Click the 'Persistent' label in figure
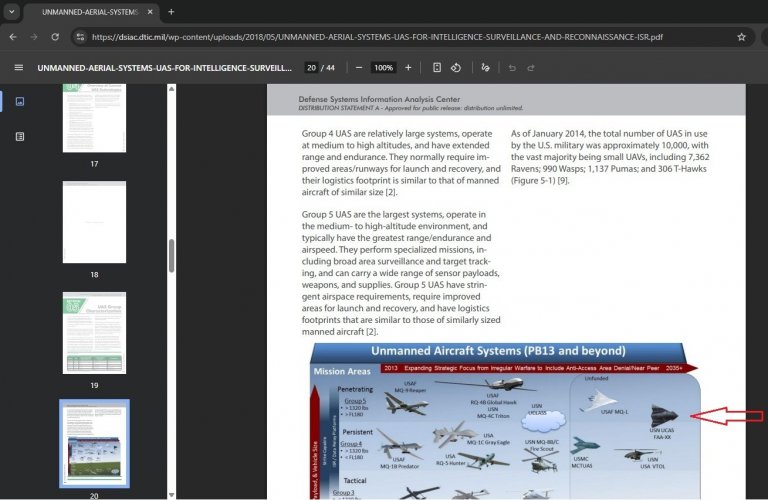Image resolution: width=768 pixels, height=500 pixels. point(357,432)
